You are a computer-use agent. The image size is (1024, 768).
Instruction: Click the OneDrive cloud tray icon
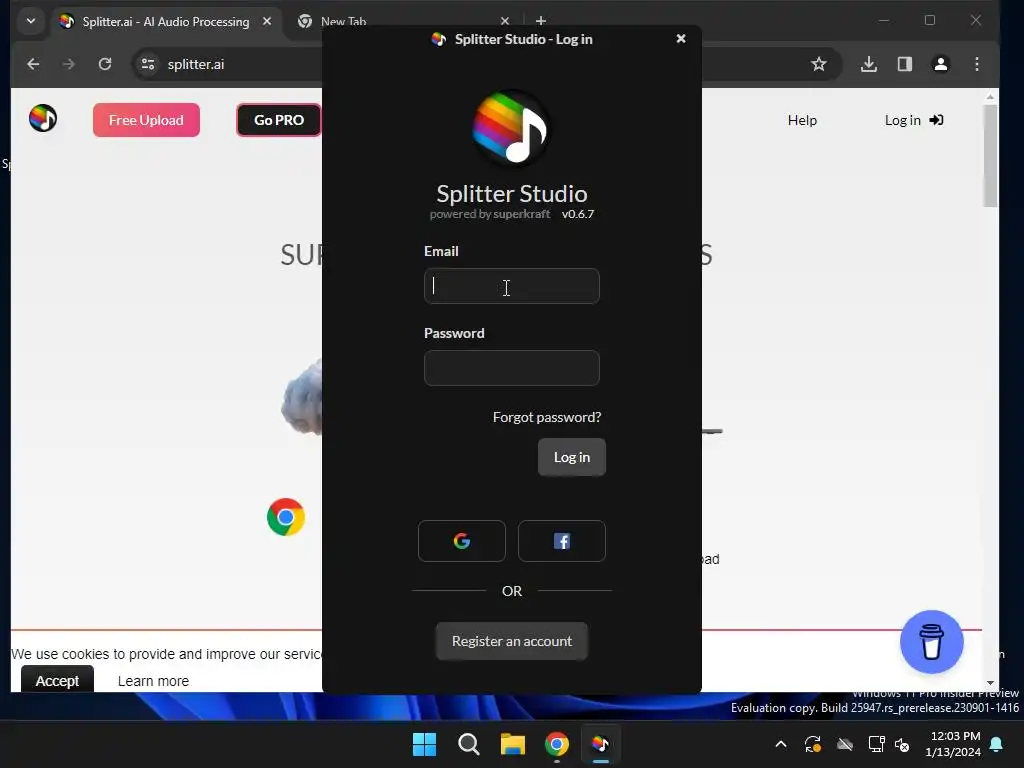pos(845,744)
